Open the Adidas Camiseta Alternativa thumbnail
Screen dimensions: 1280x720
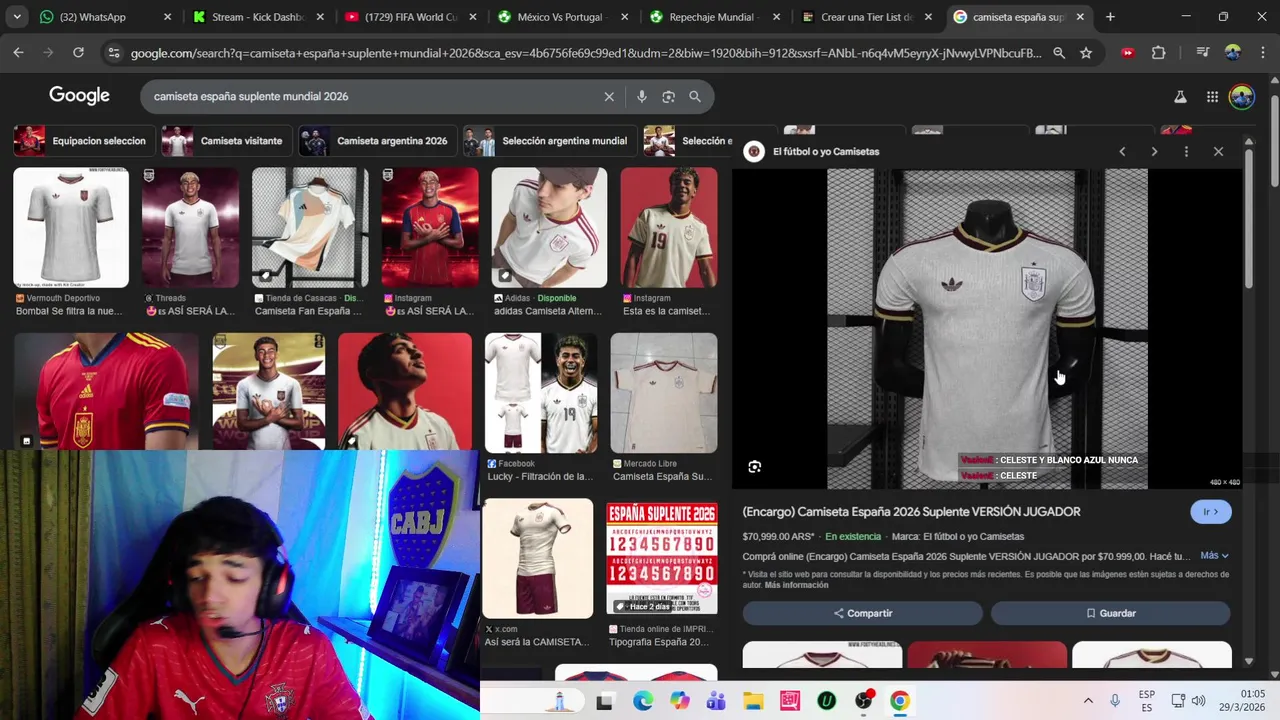pyautogui.click(x=549, y=228)
